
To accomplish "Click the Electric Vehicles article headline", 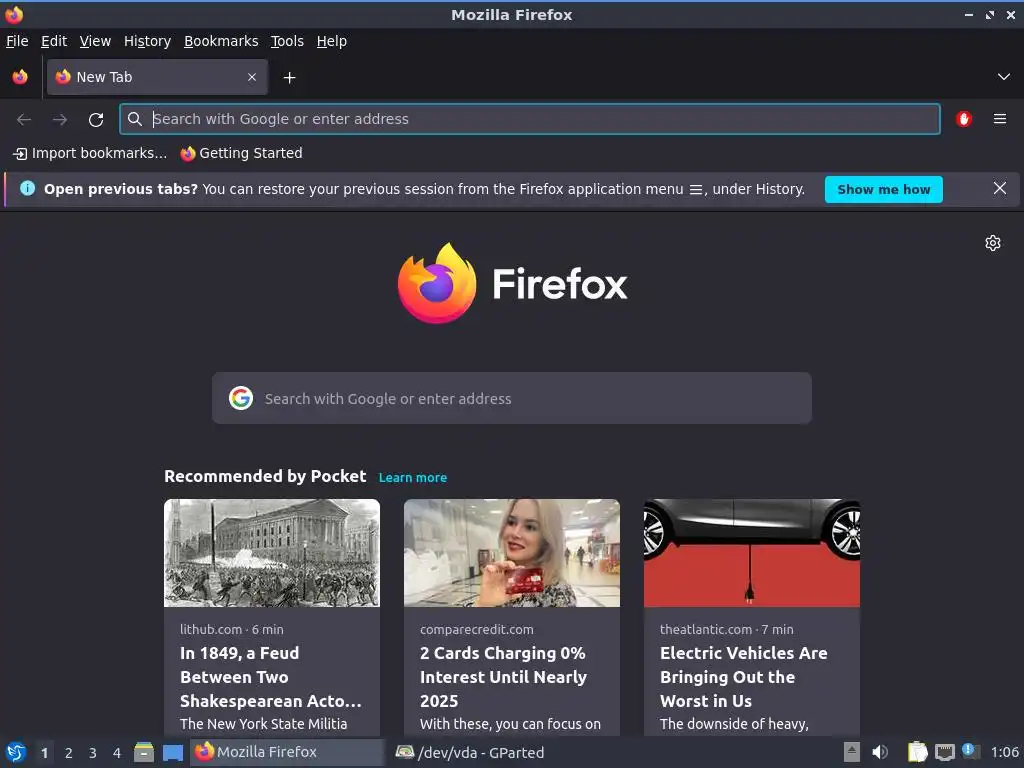I will [x=744, y=677].
